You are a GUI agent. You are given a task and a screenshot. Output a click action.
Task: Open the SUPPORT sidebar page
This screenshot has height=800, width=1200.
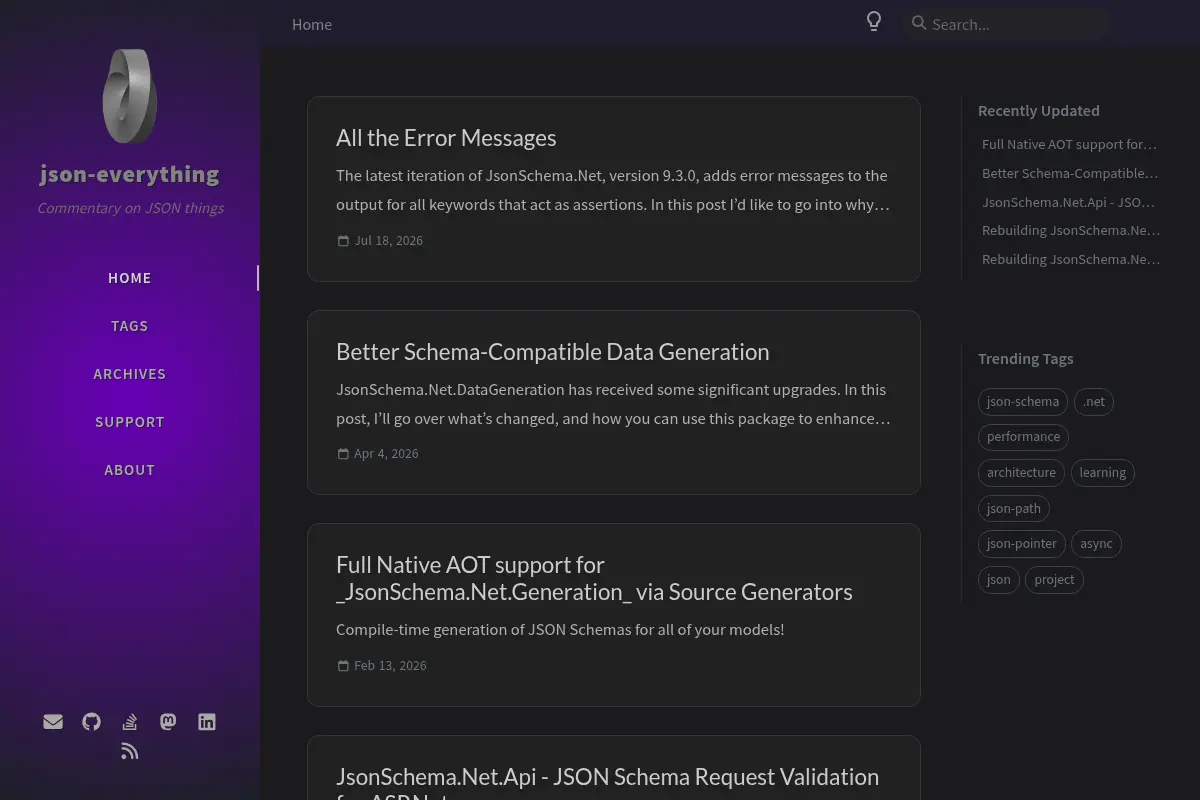[130, 422]
